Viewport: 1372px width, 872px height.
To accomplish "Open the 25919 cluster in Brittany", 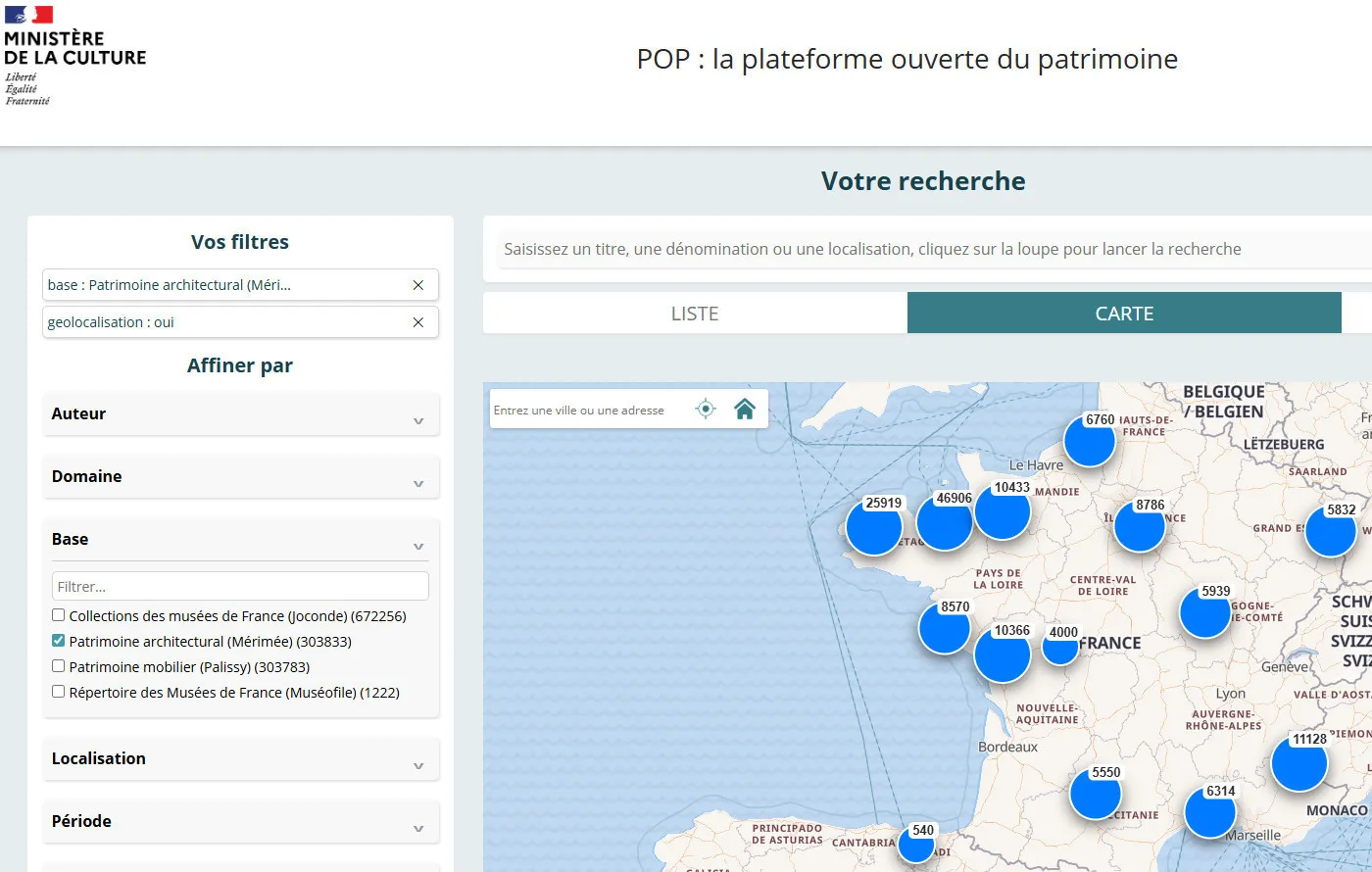I will [873, 528].
